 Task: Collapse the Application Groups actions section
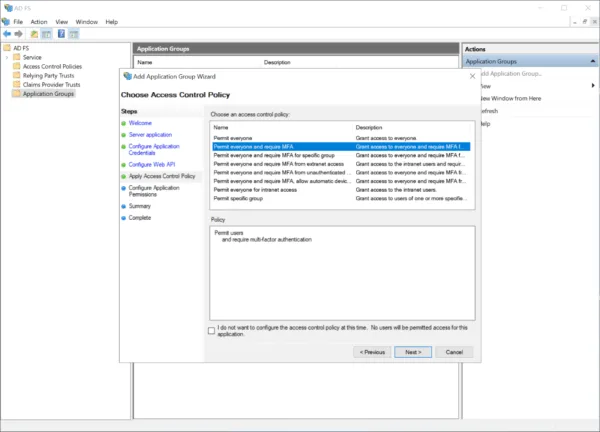pos(593,61)
